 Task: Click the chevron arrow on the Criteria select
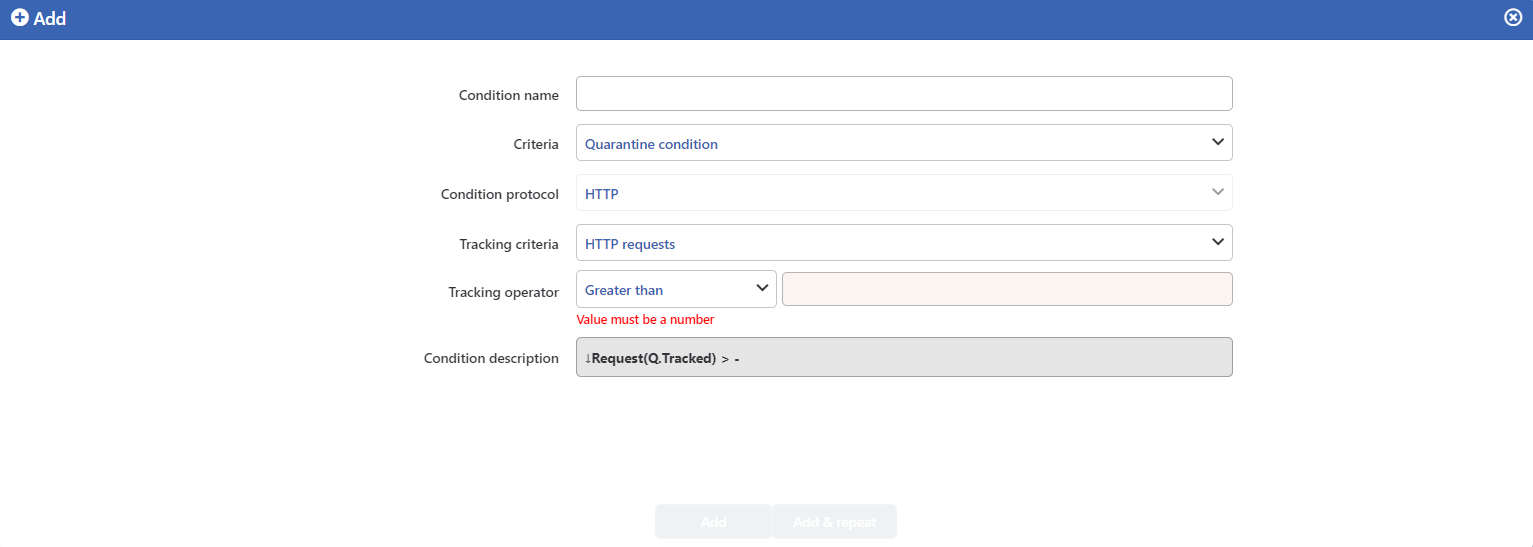[1217, 142]
